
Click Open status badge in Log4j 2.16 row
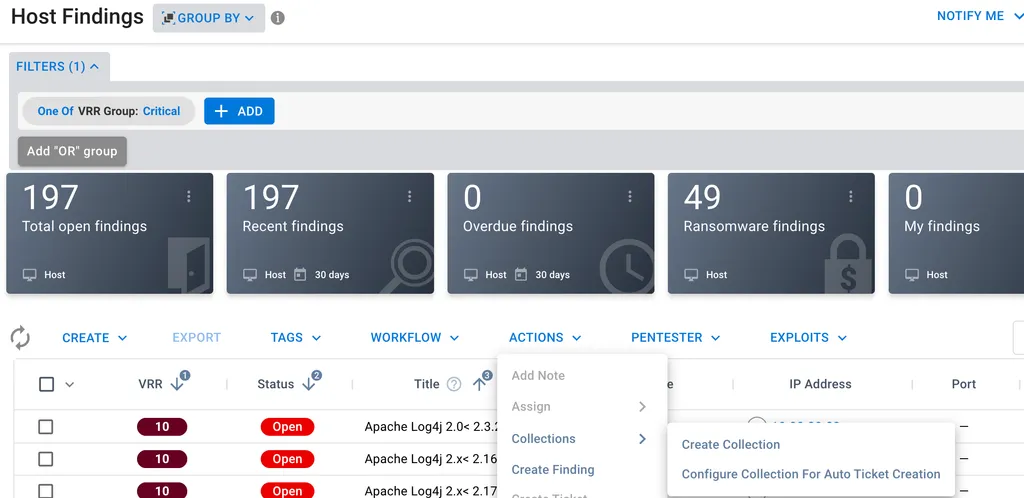pos(287,459)
